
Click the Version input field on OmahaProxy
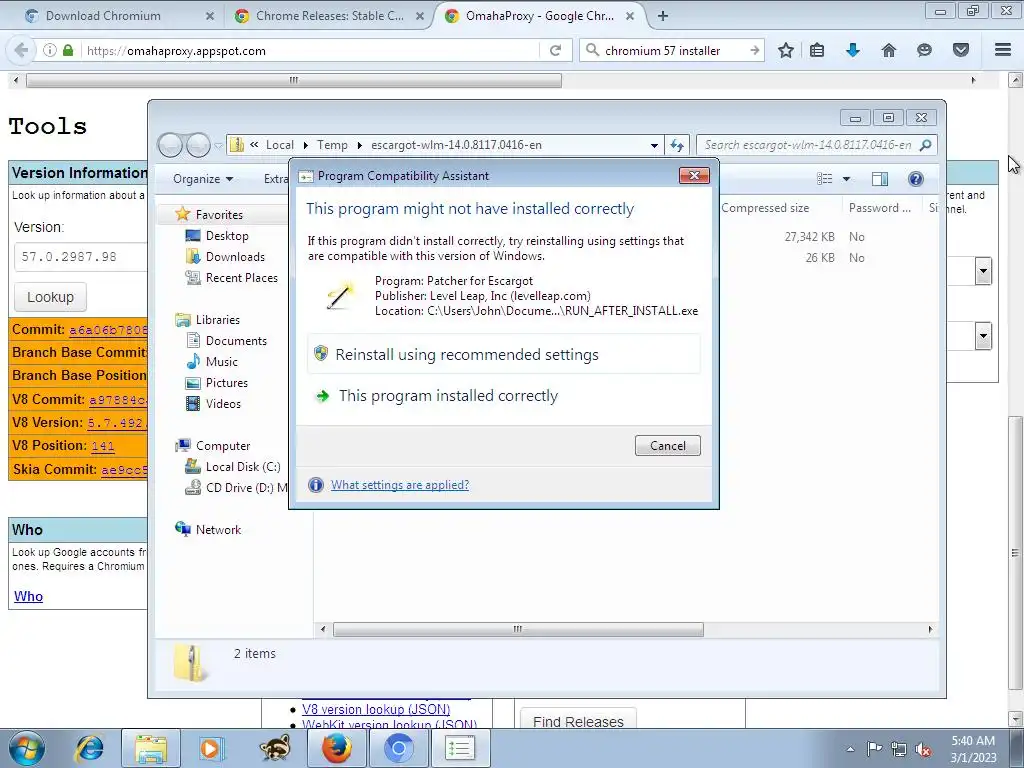tap(80, 257)
